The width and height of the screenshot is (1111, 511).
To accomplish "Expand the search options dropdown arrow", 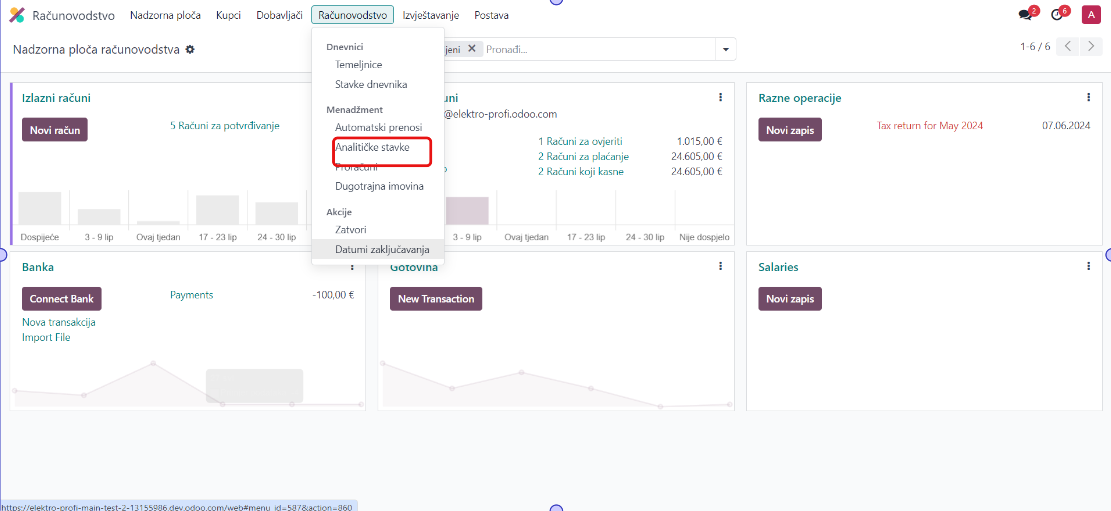I will tap(725, 49).
